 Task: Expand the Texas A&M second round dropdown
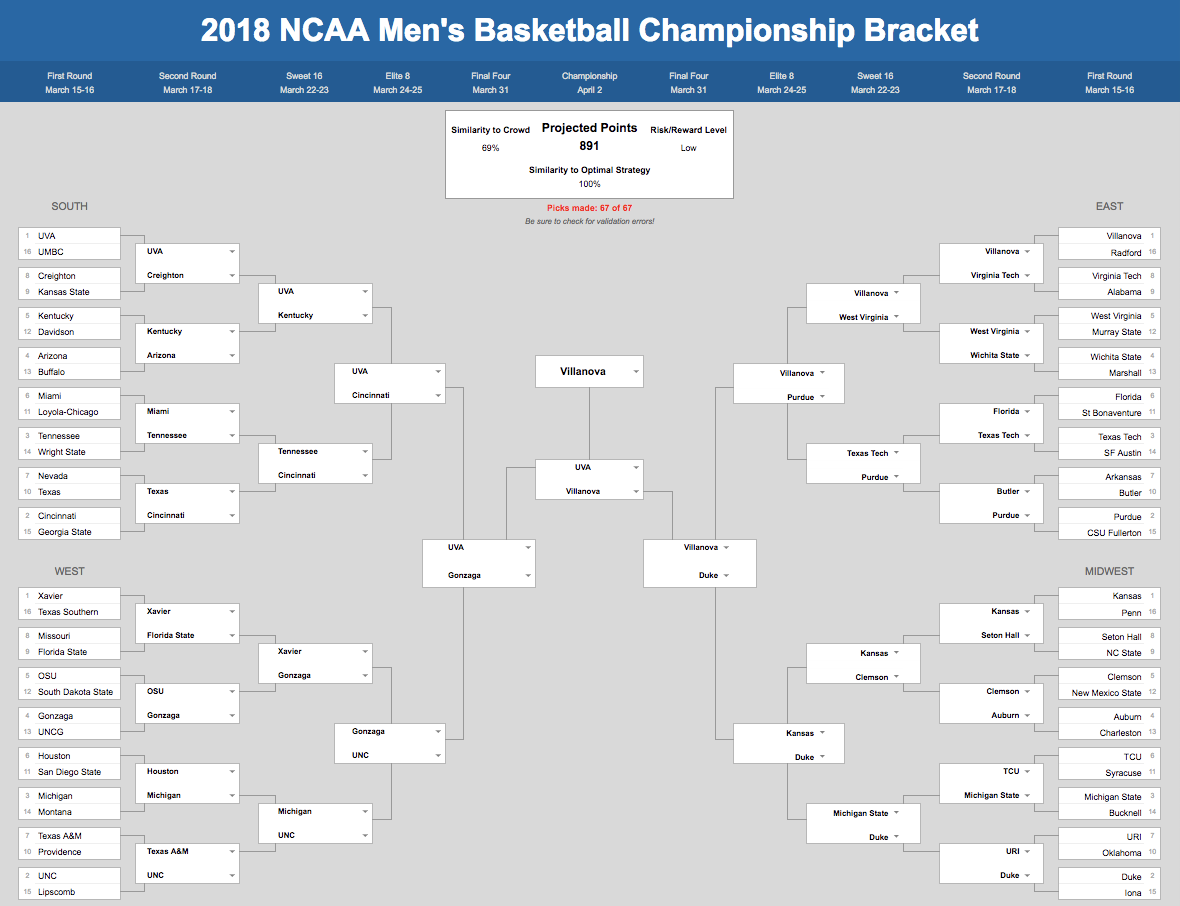tap(187, 851)
